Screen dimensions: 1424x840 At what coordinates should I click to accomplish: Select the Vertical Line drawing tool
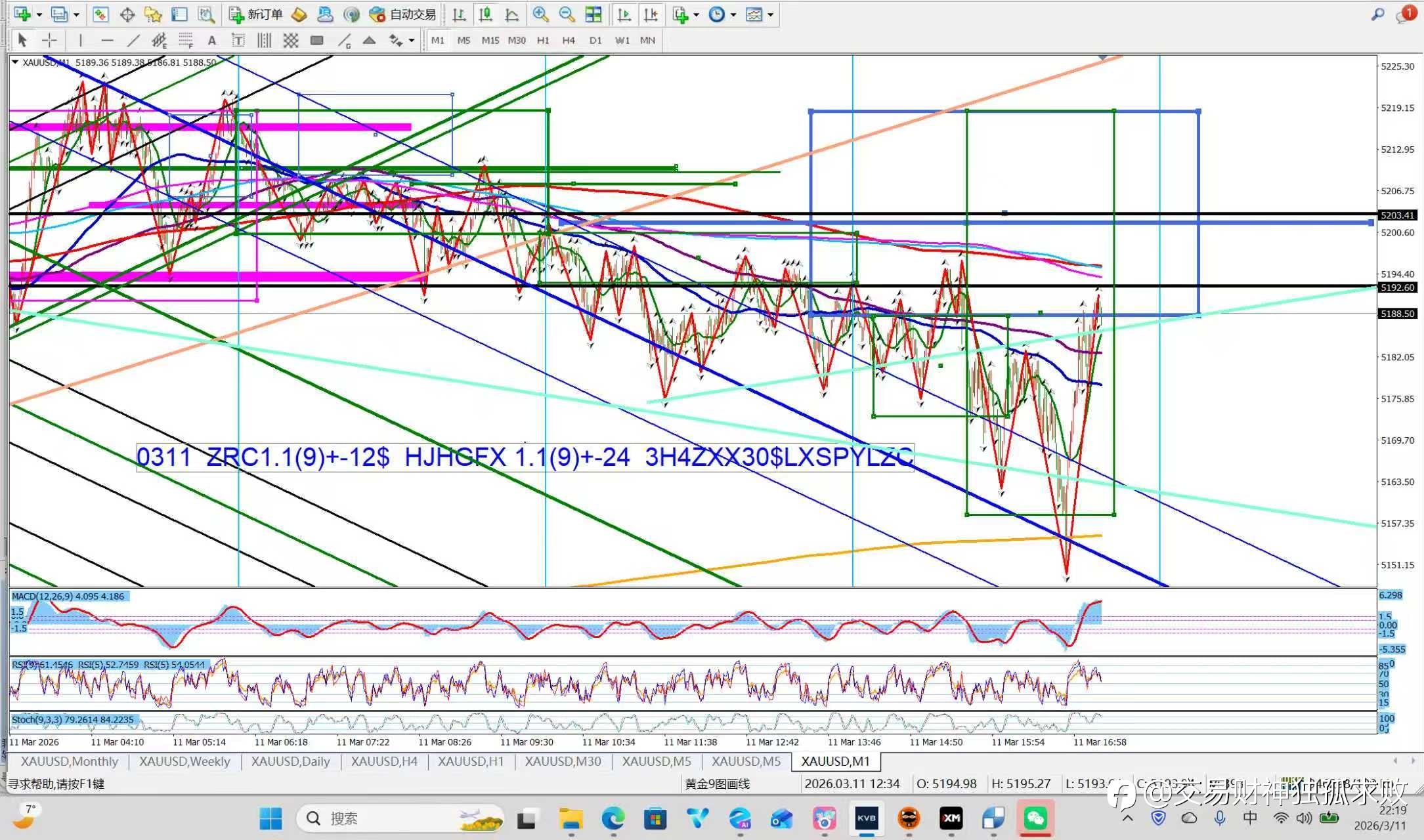[80, 41]
